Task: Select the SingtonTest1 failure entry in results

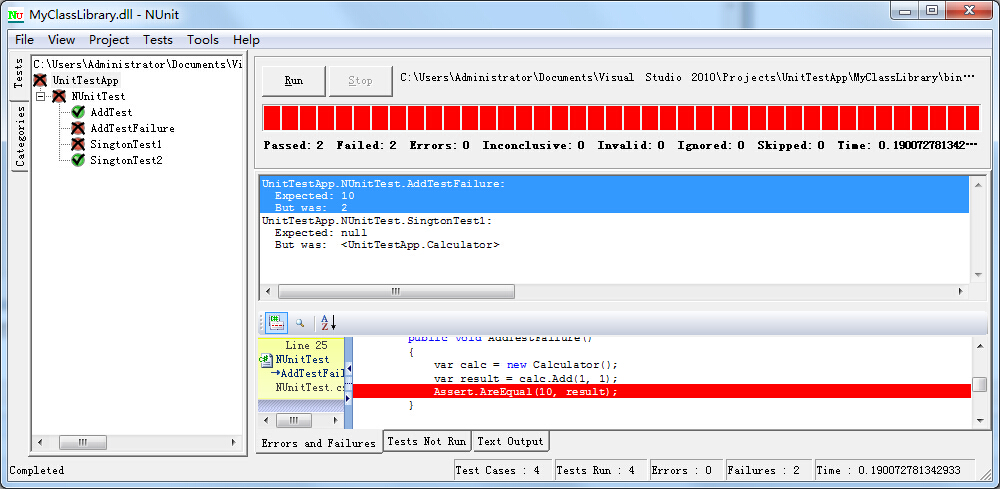Action: click(x=615, y=233)
